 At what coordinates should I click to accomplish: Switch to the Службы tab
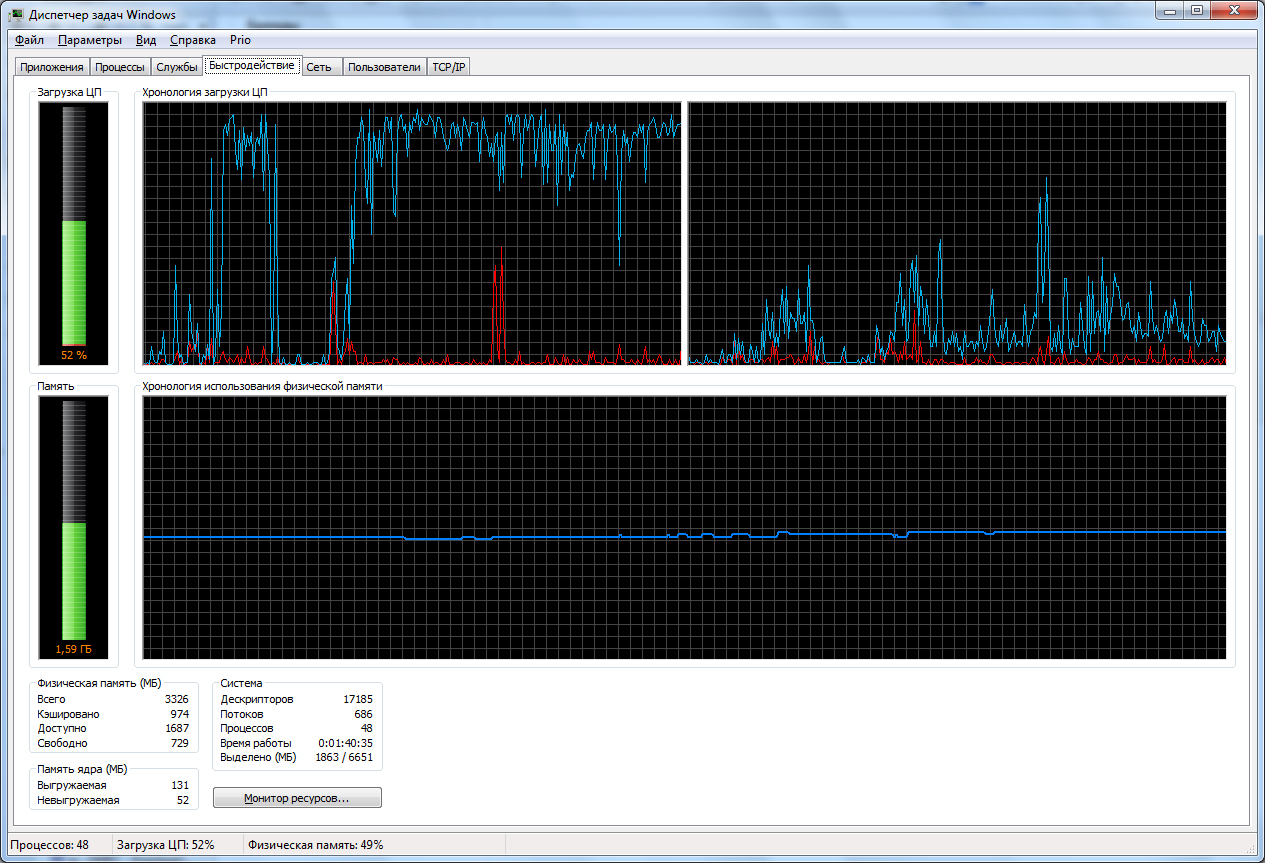pyautogui.click(x=176, y=67)
